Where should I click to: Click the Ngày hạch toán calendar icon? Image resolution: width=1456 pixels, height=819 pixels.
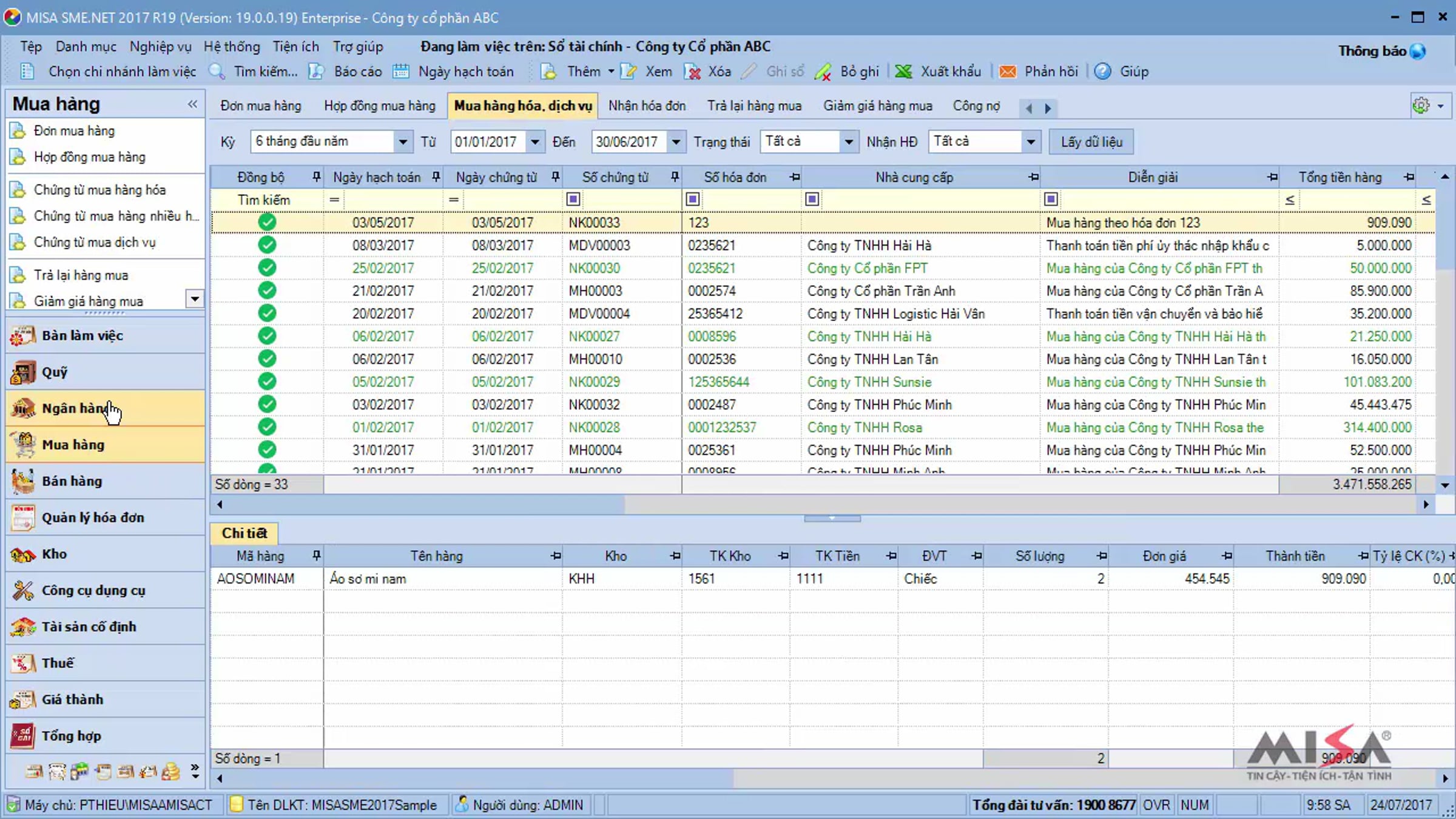pos(400,72)
